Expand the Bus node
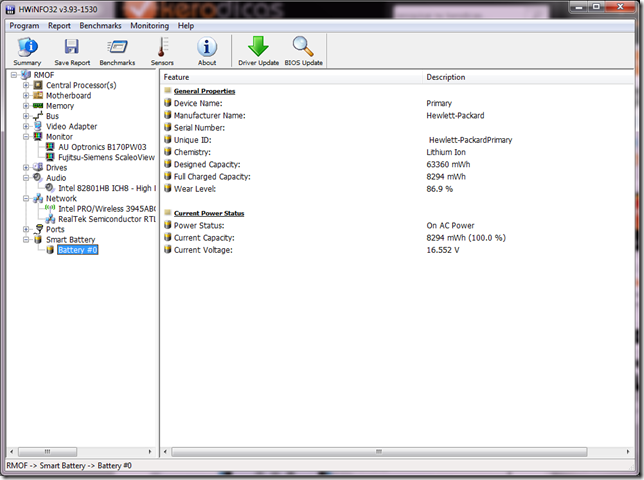This screenshot has width=644, height=480. coord(26,116)
